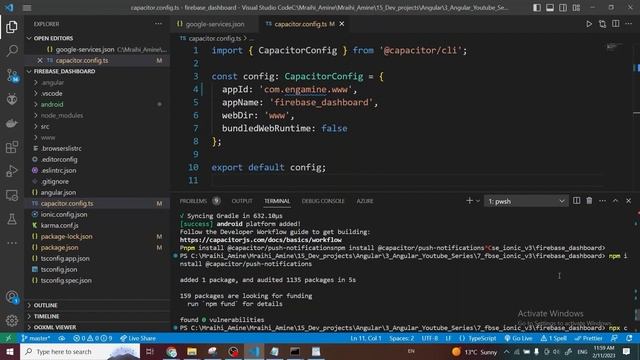Switch to the Output panel tab
Viewport: 640px width, 360px height.
[x=242, y=201]
